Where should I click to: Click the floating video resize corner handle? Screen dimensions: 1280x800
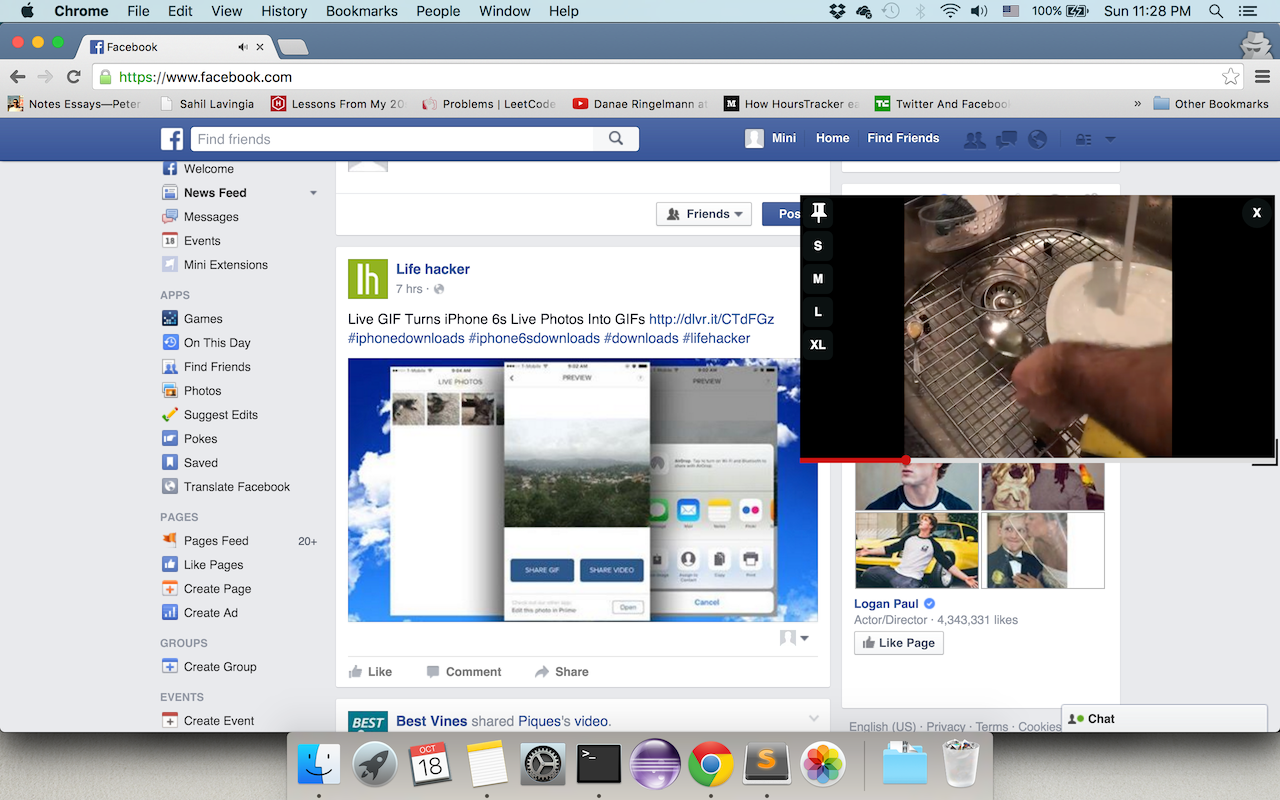point(1267,454)
